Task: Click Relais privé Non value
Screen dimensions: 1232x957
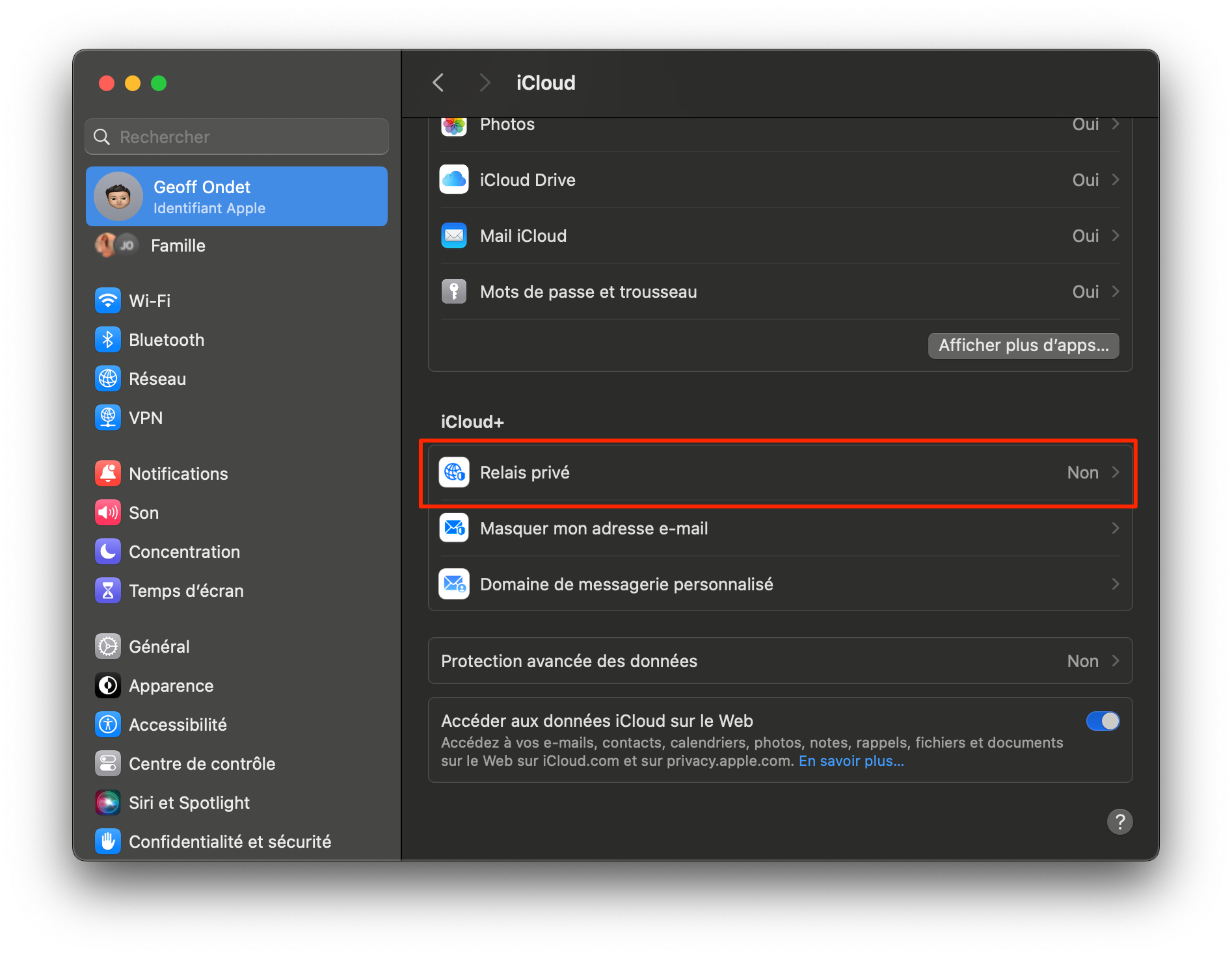Action: (x=1082, y=473)
